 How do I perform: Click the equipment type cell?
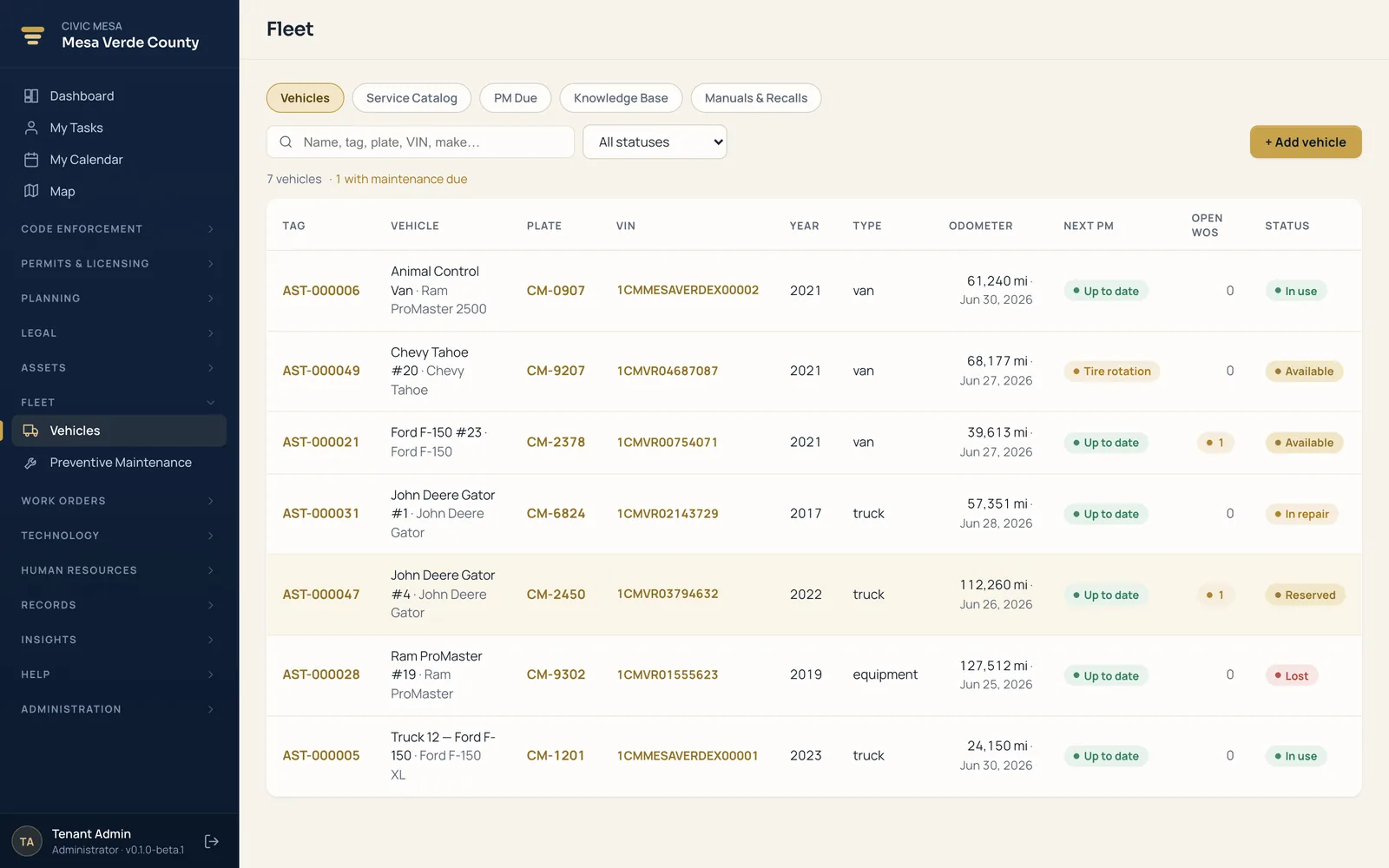tap(885, 674)
